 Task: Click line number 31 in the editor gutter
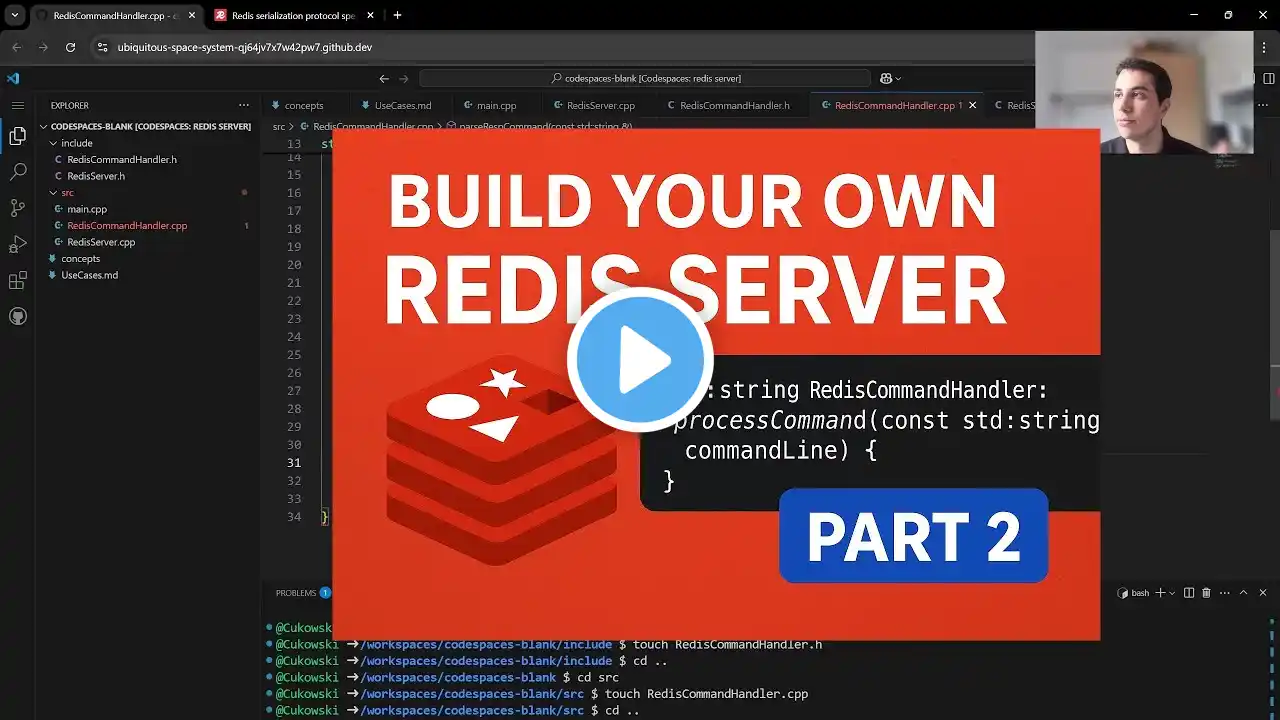point(294,463)
